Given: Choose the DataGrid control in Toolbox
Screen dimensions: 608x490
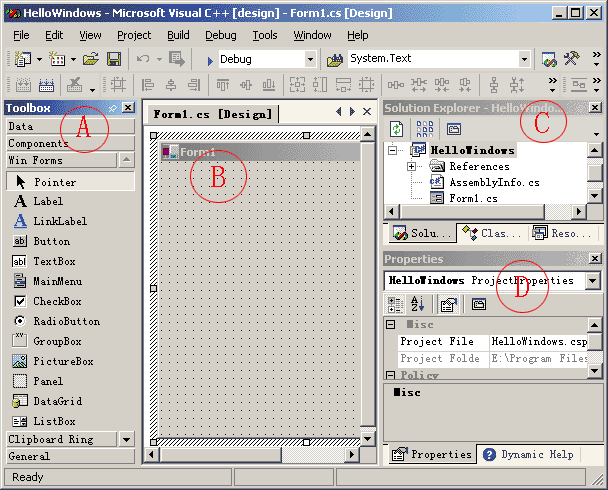Looking at the screenshot, I should [57, 401].
